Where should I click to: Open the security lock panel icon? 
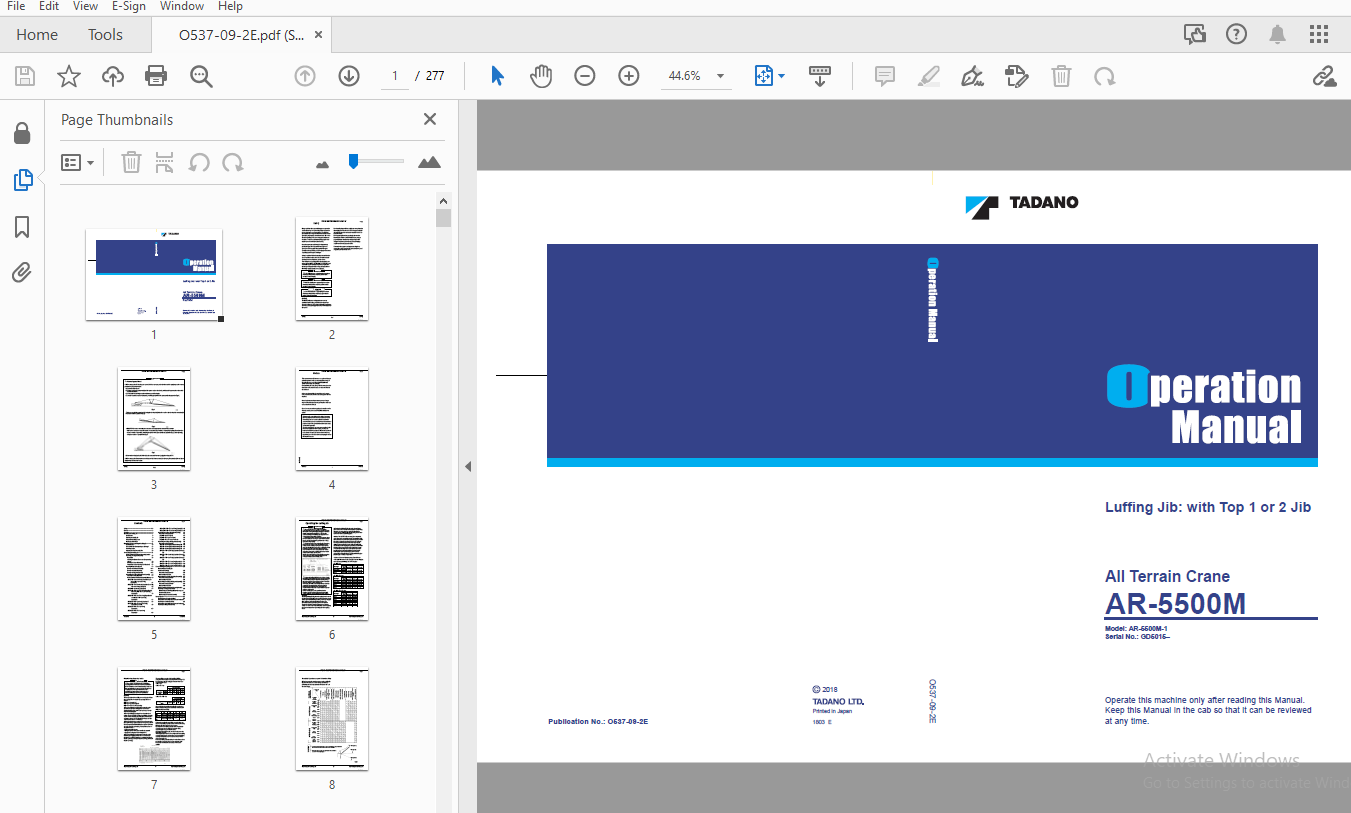22,133
